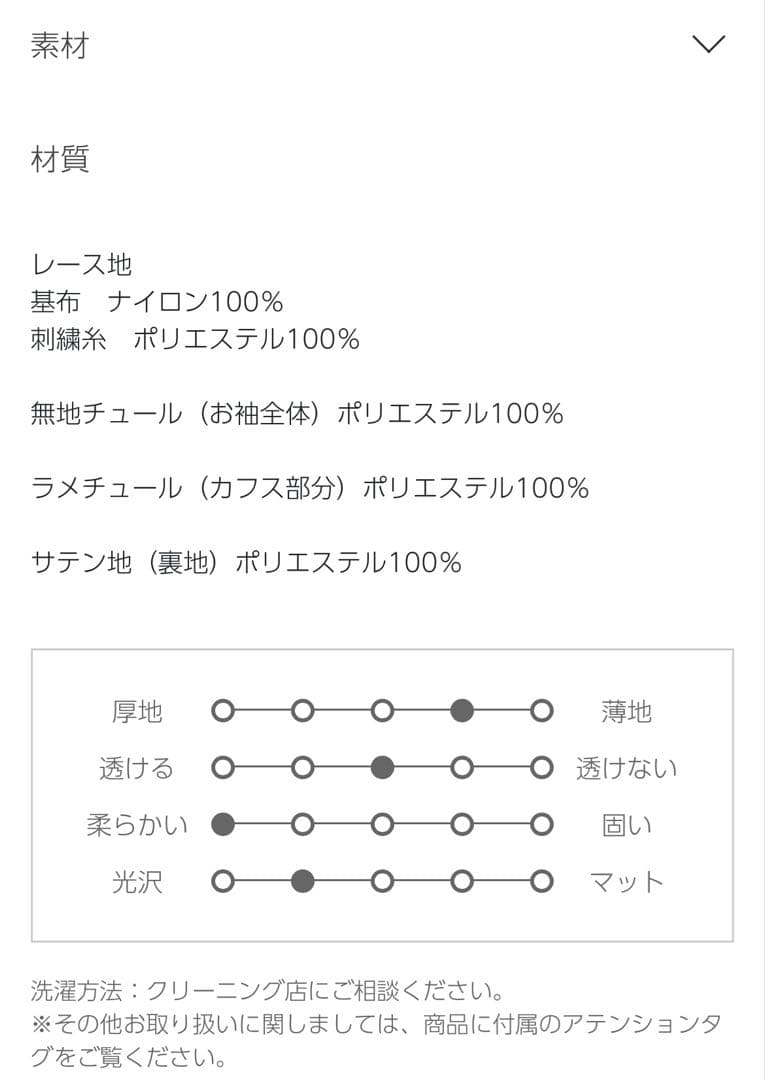Click the 洗濯方法 cleaning instruction text

click(266, 991)
